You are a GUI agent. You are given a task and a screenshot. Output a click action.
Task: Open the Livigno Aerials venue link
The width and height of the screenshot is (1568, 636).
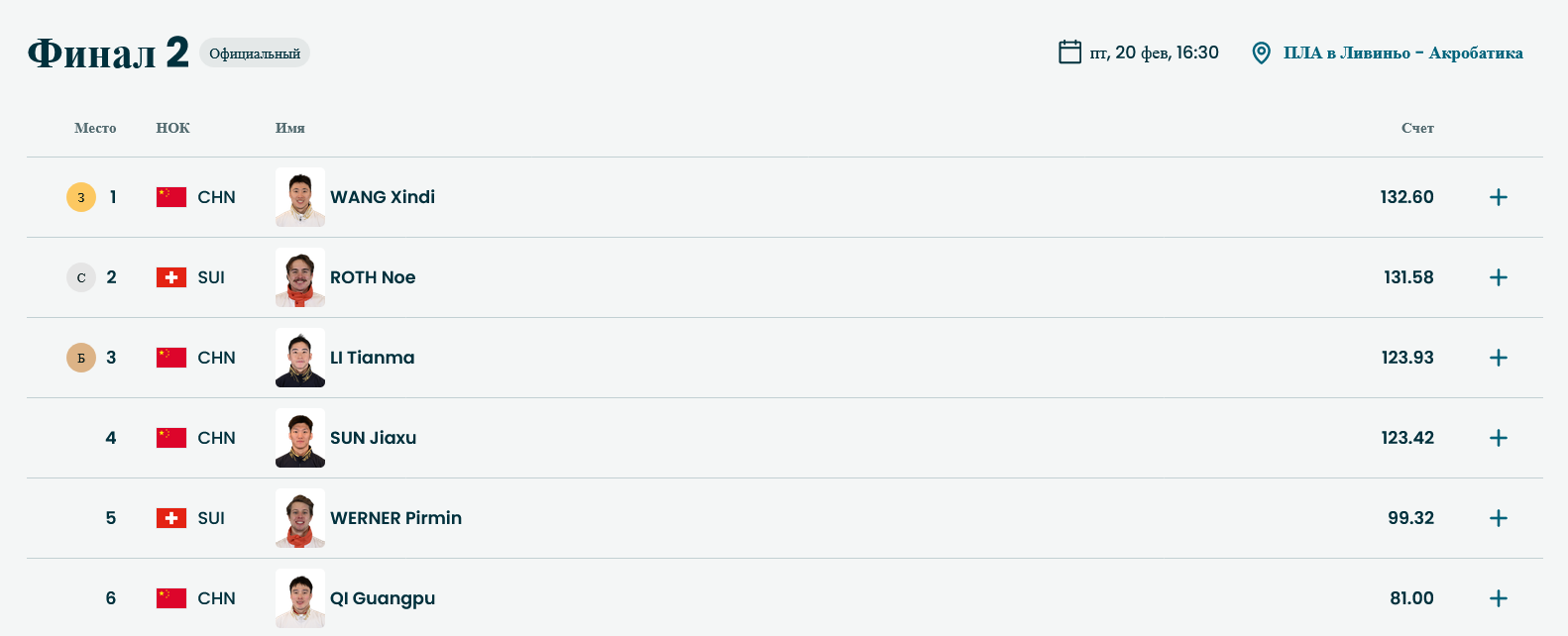tap(1402, 53)
